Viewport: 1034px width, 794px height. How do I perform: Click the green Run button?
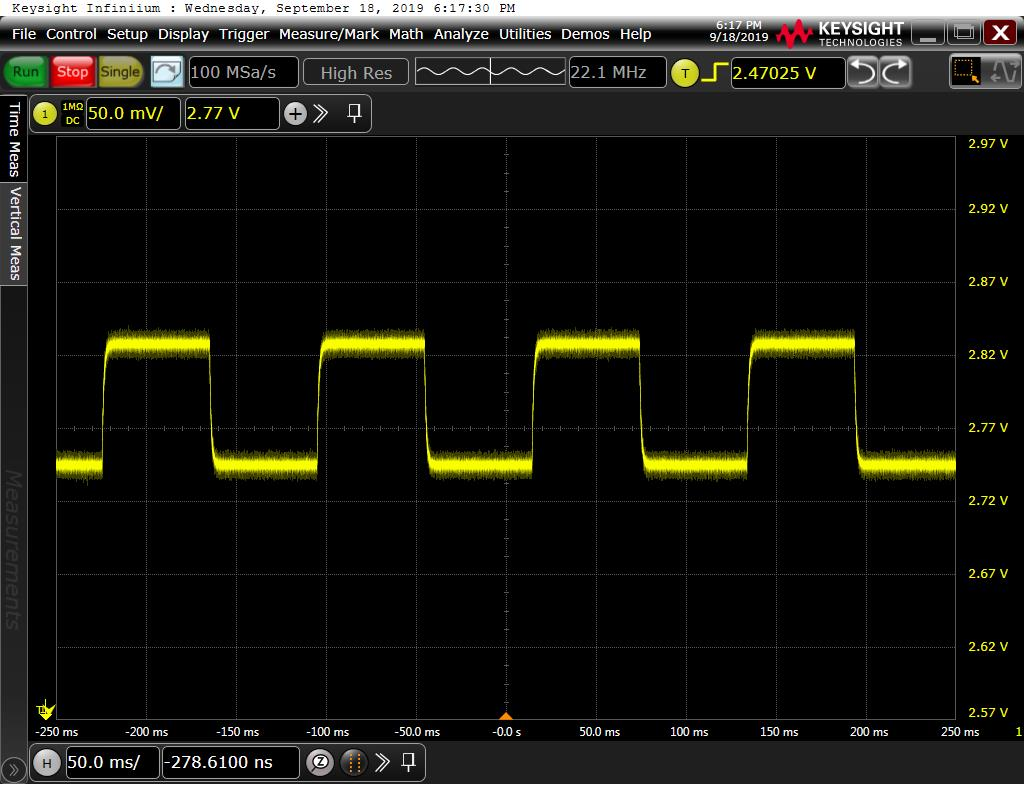pyautogui.click(x=26, y=73)
